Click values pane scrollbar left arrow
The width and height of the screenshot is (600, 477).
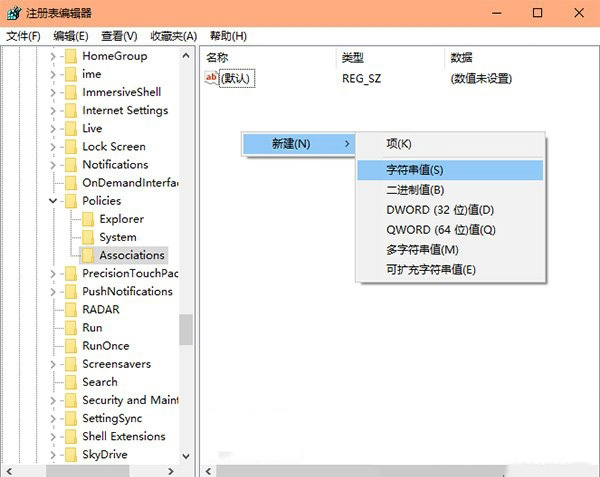click(x=209, y=471)
